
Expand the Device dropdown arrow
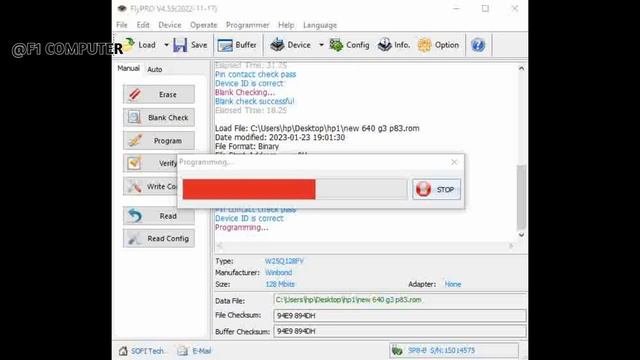(321, 45)
